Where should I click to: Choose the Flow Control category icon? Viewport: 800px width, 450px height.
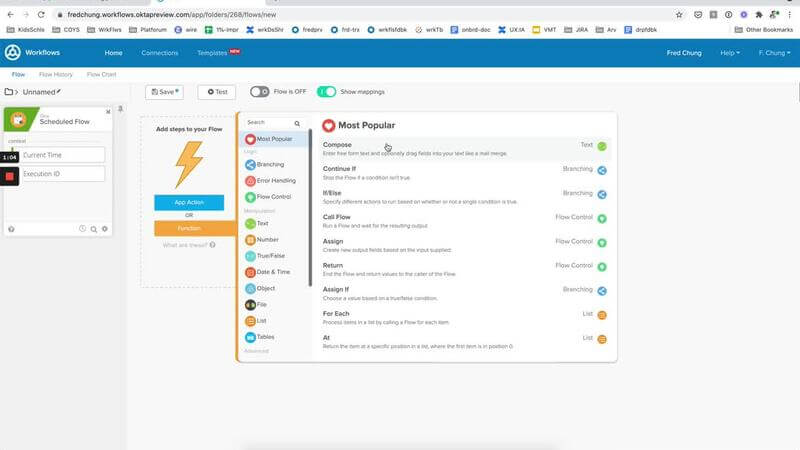250,197
